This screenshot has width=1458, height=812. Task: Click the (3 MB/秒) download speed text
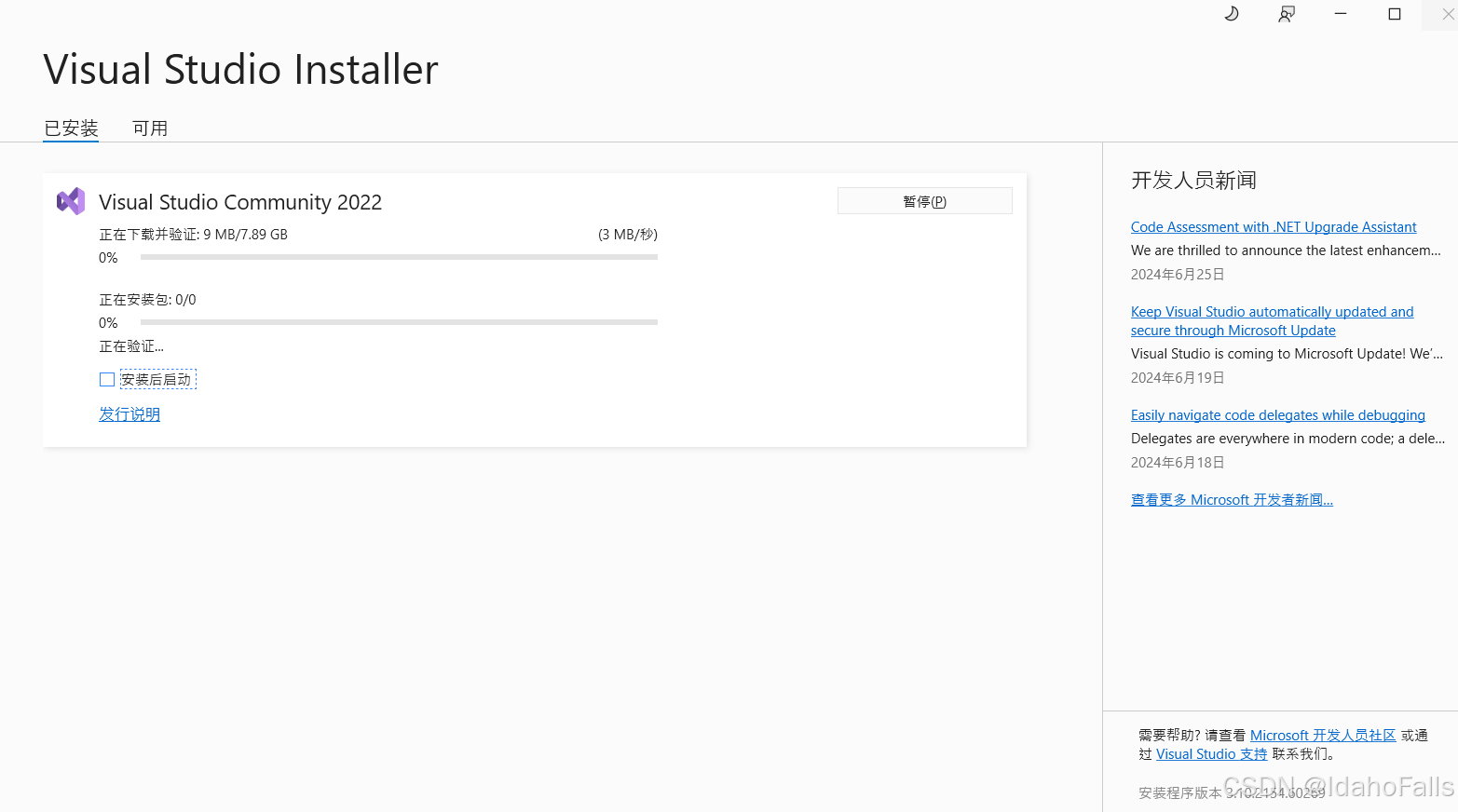(x=628, y=235)
